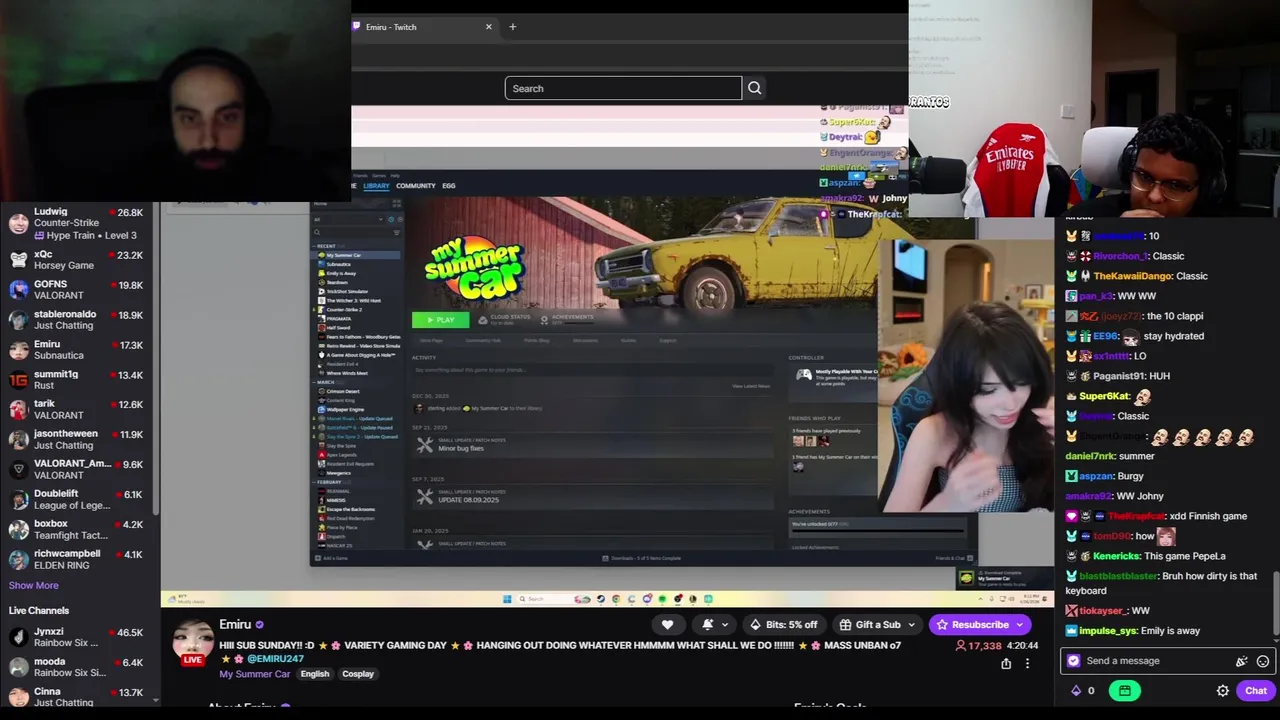Open chat settings gear

pyautogui.click(x=1222, y=690)
